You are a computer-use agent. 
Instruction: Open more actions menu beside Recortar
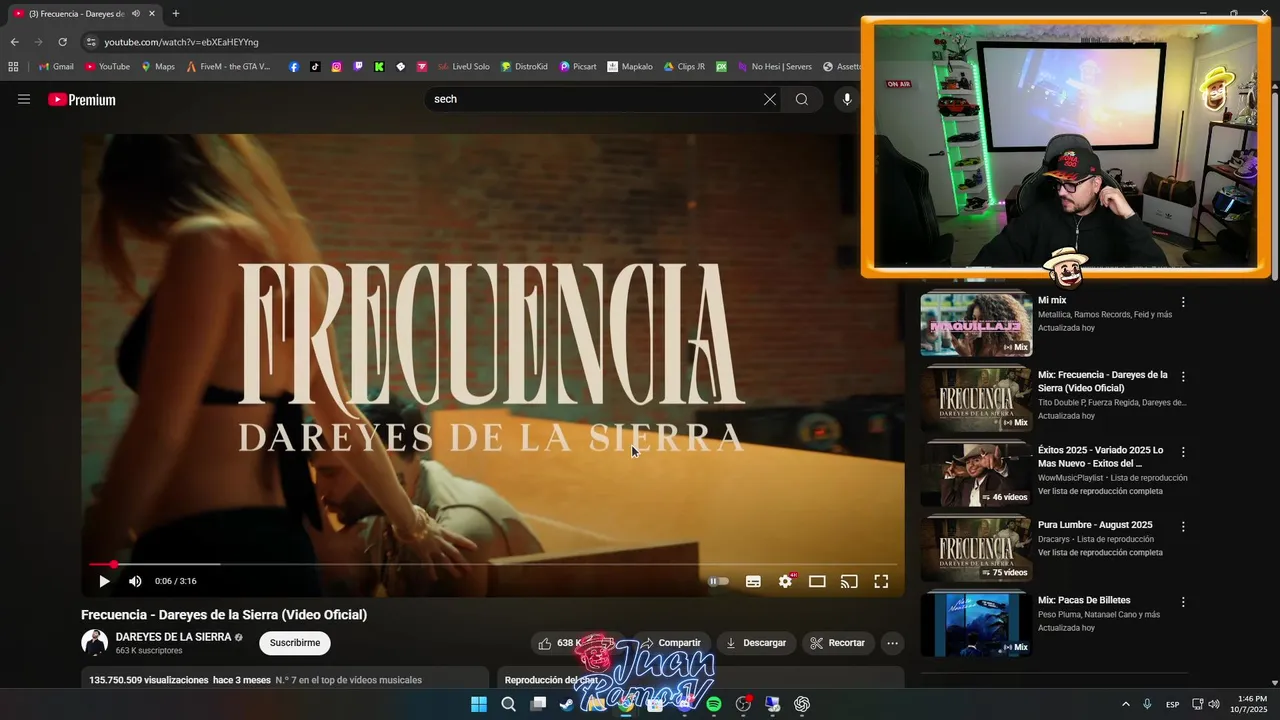(x=893, y=643)
